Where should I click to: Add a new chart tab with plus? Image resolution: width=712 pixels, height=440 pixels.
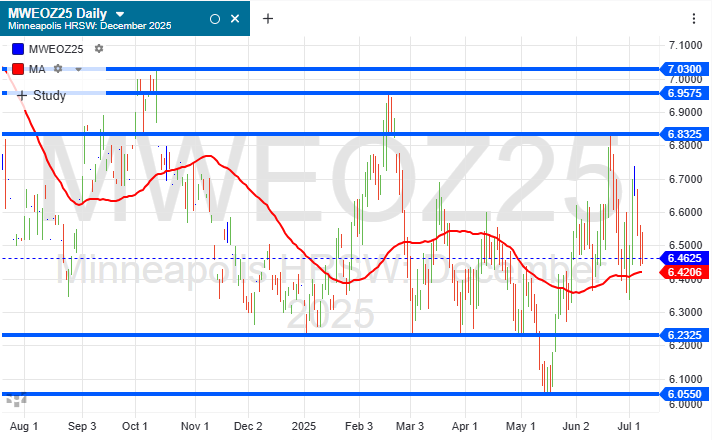[268, 19]
